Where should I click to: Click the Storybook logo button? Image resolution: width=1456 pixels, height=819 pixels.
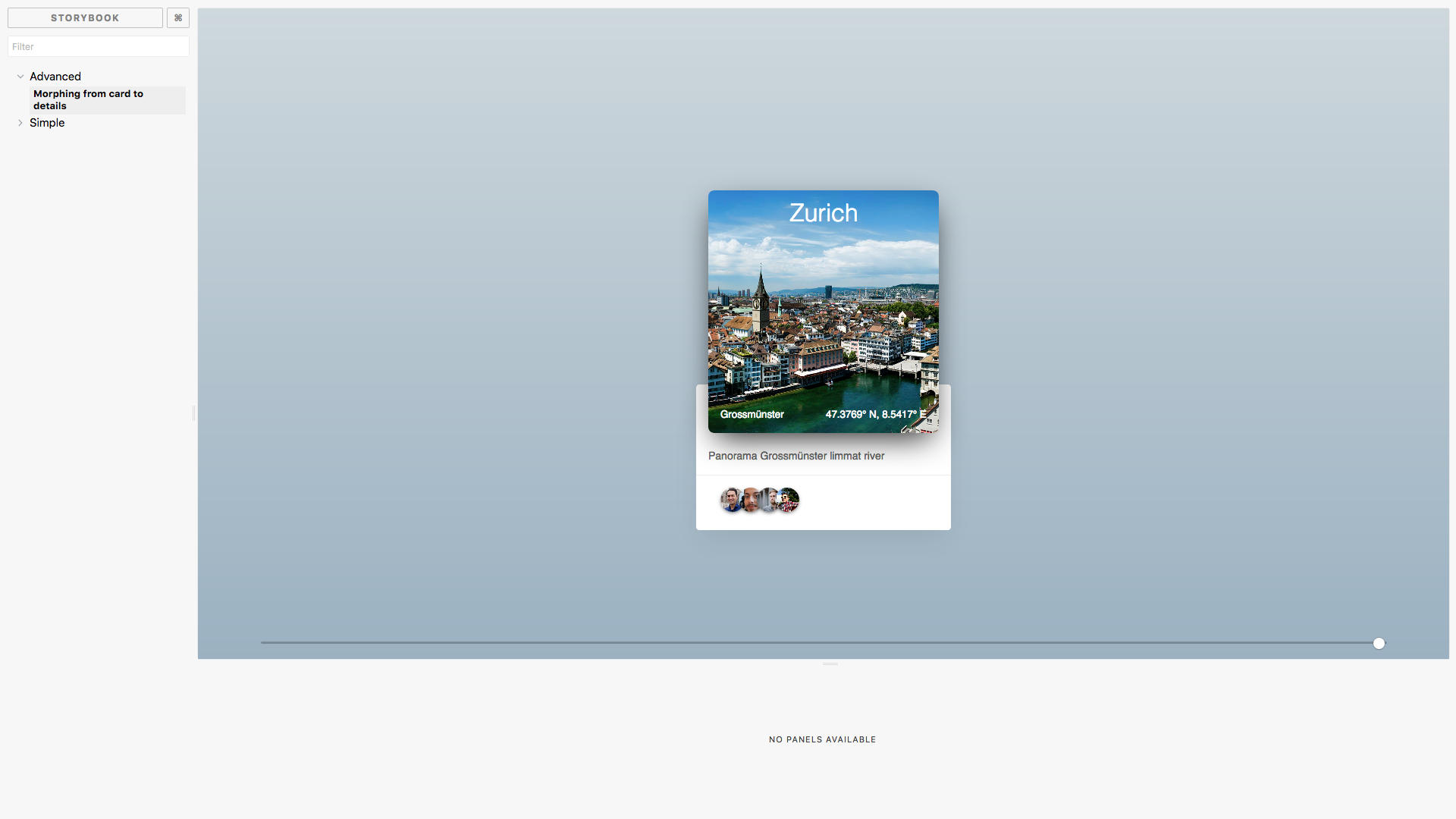click(84, 17)
